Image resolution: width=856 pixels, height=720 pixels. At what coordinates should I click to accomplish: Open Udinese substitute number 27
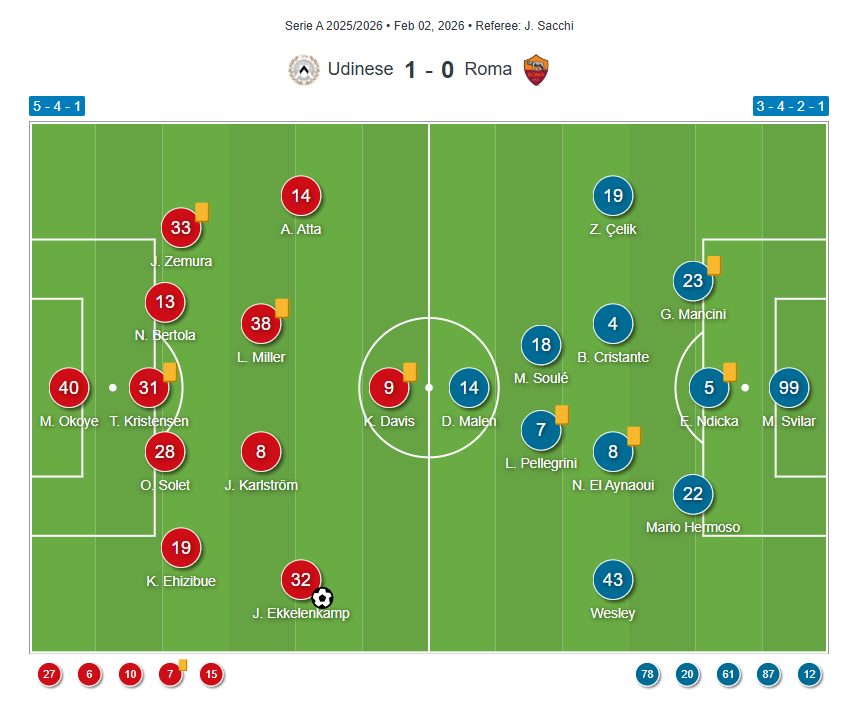[49, 674]
